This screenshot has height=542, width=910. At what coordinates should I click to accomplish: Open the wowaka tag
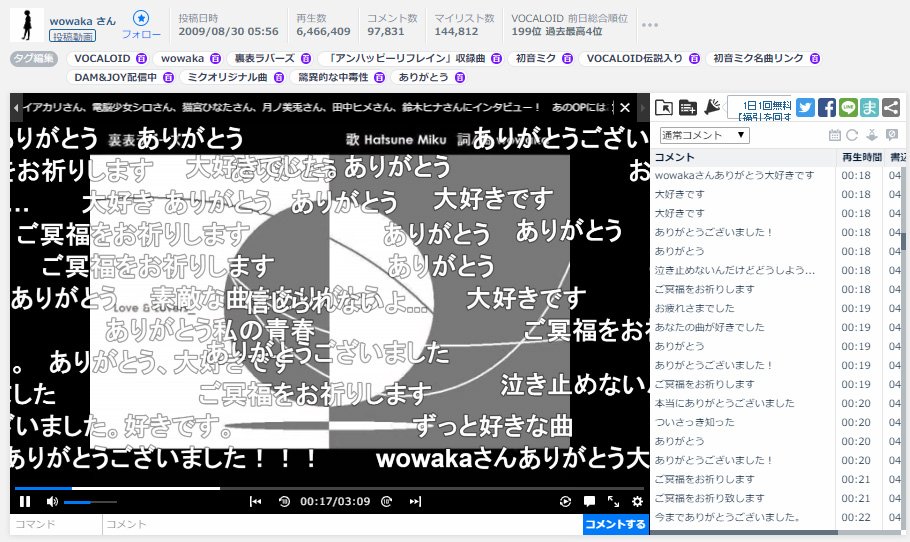pos(182,58)
